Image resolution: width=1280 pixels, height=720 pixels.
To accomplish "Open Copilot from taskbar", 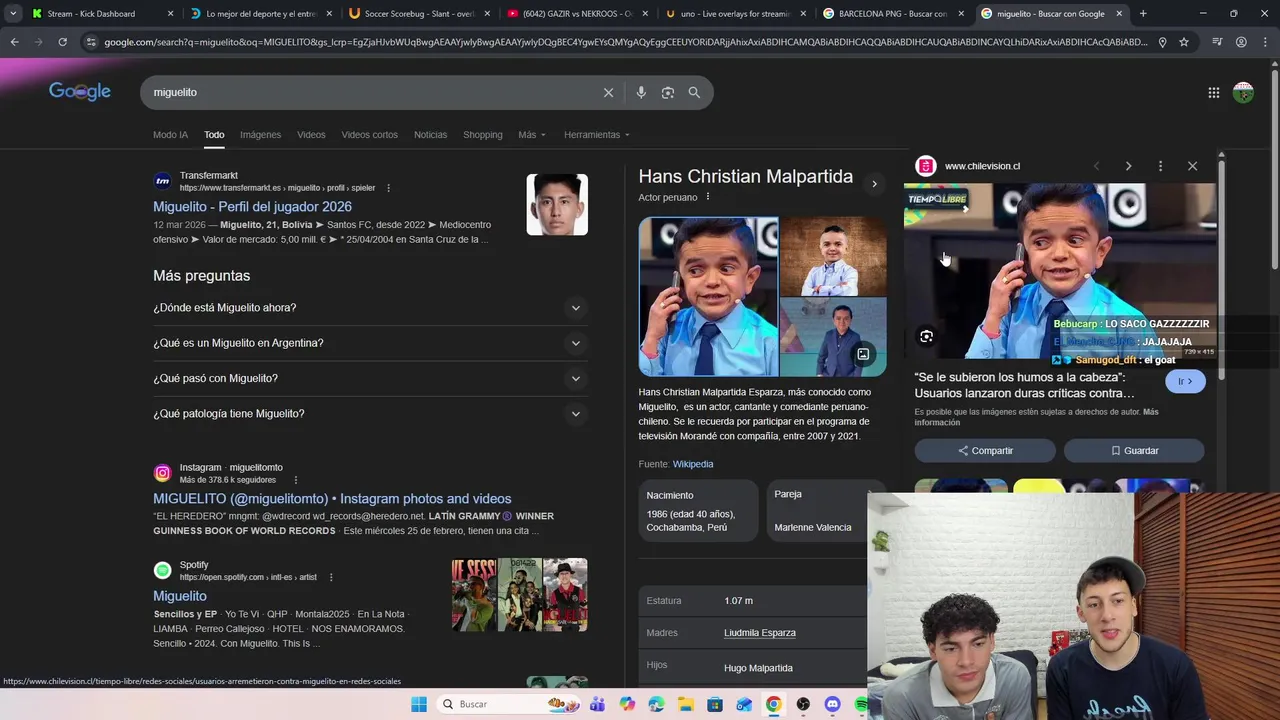I will click(x=627, y=704).
